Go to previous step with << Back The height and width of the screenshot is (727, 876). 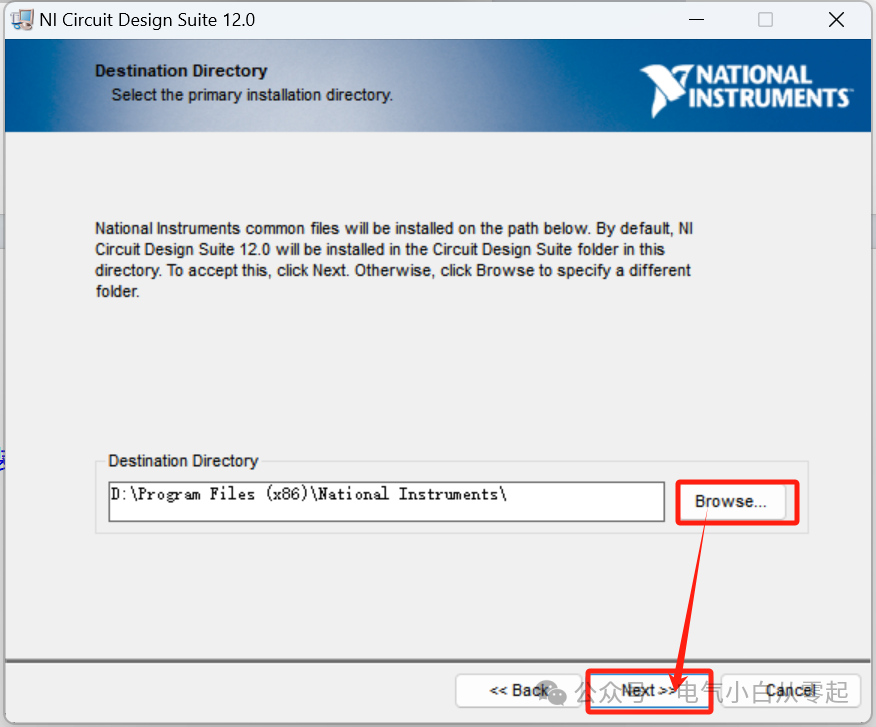pyautogui.click(x=518, y=691)
